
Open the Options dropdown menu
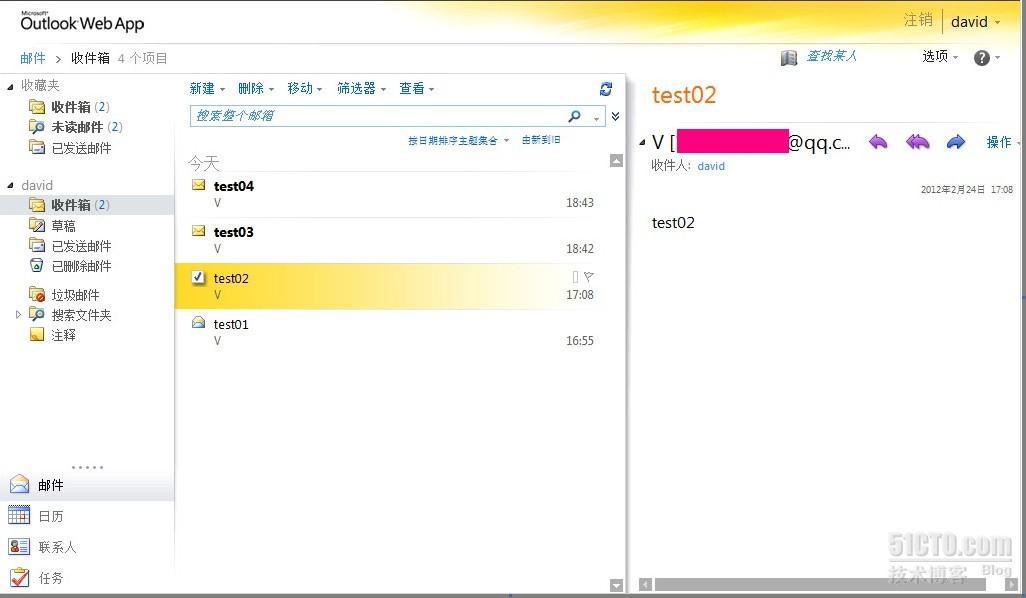pyautogui.click(x=940, y=56)
